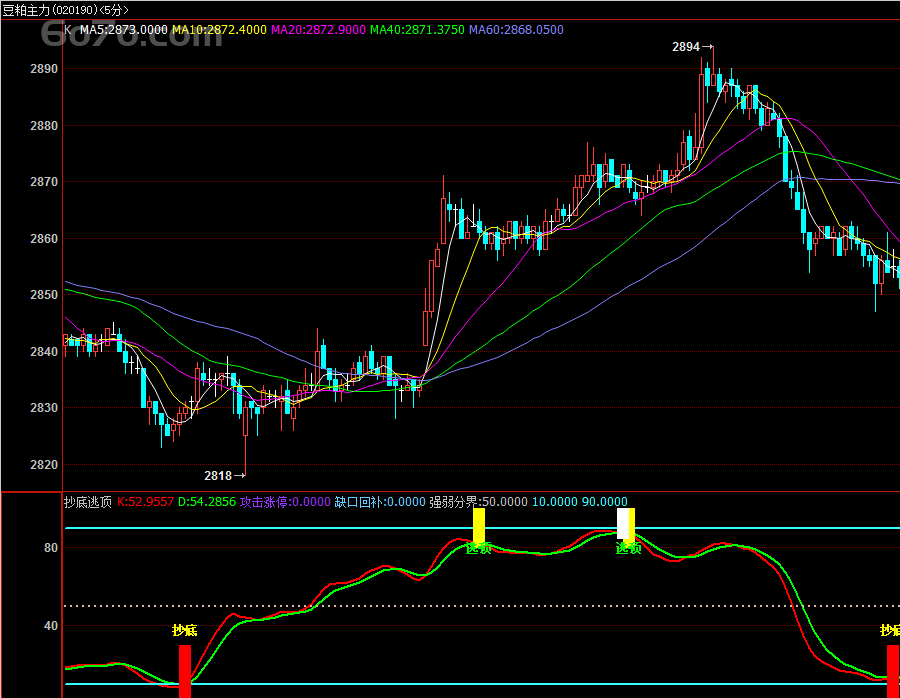
Task: Click the 2850 price axis label
Action: click(44, 294)
